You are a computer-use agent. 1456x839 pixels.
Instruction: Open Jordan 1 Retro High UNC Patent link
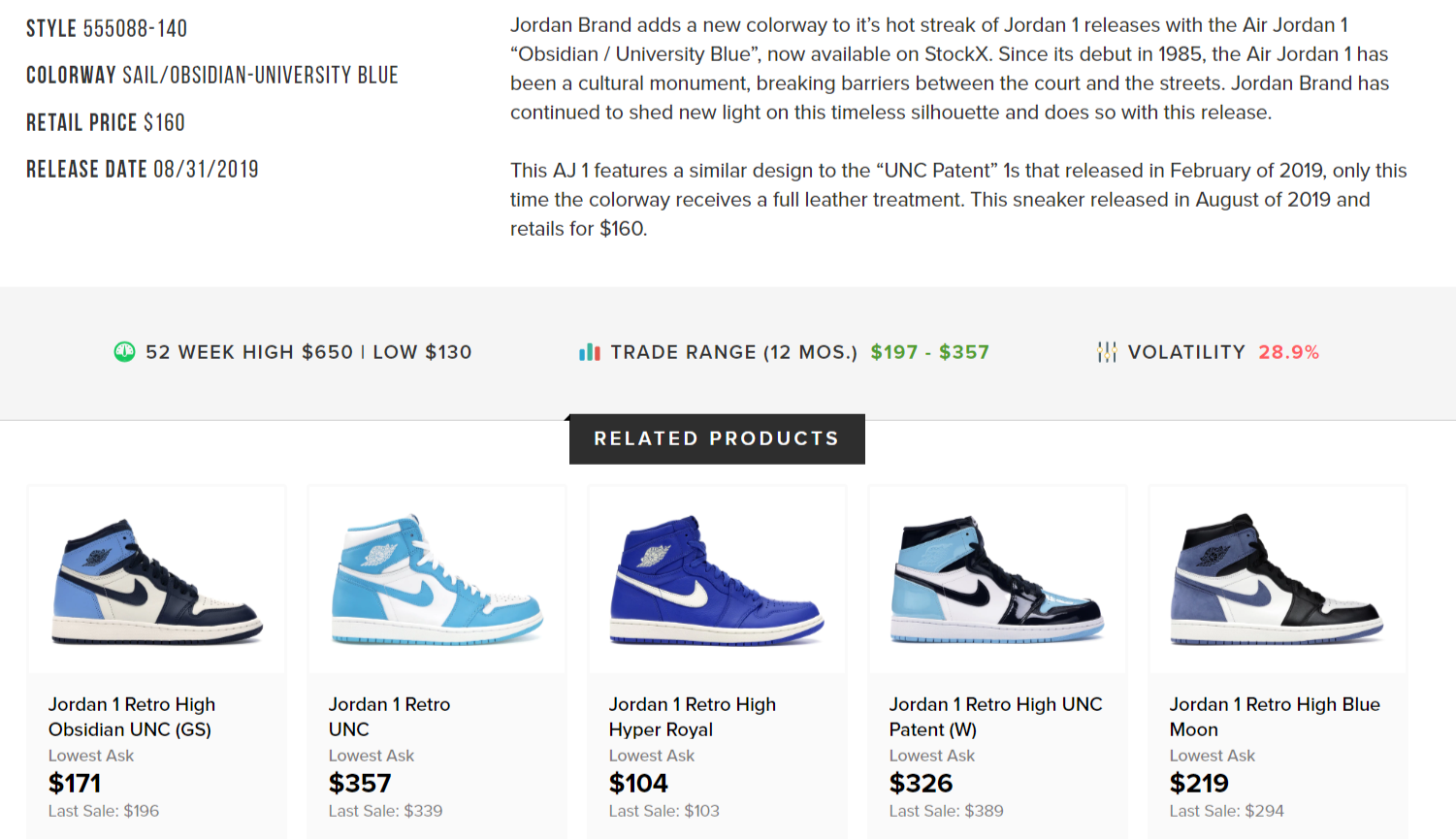point(995,717)
